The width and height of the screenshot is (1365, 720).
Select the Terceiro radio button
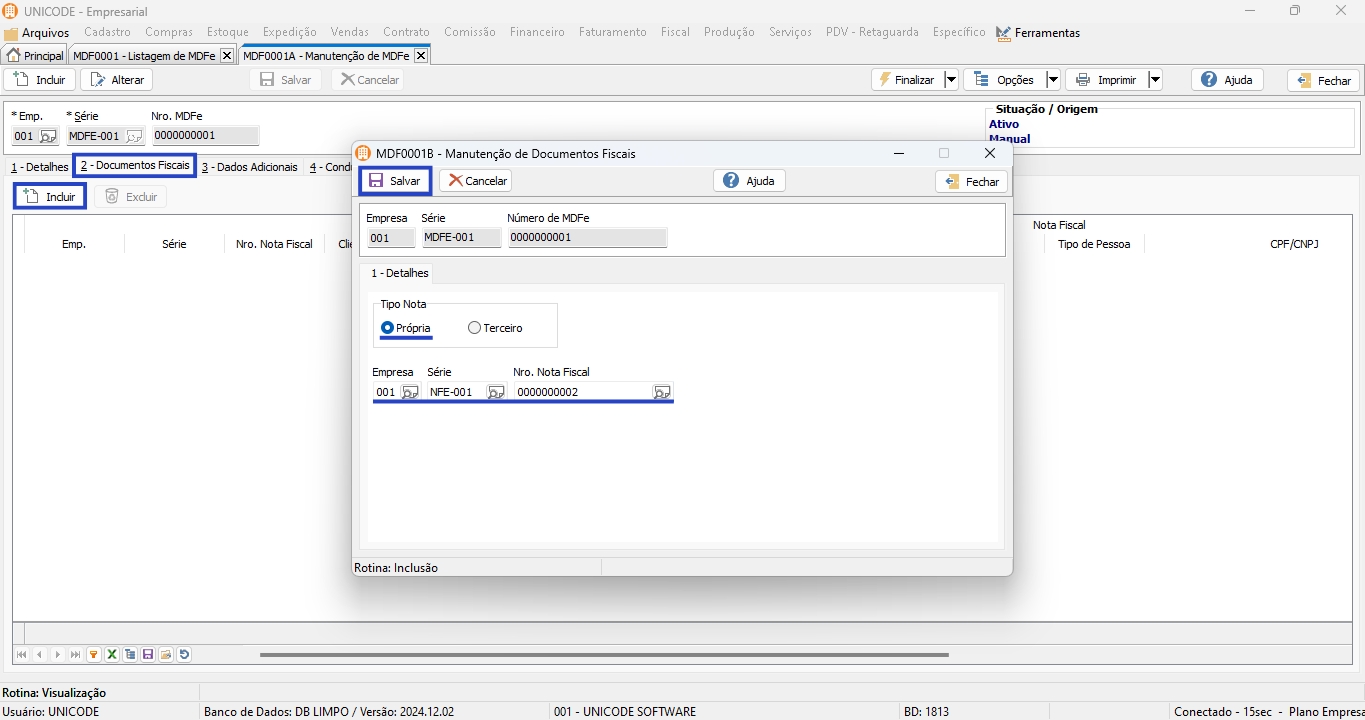click(474, 328)
